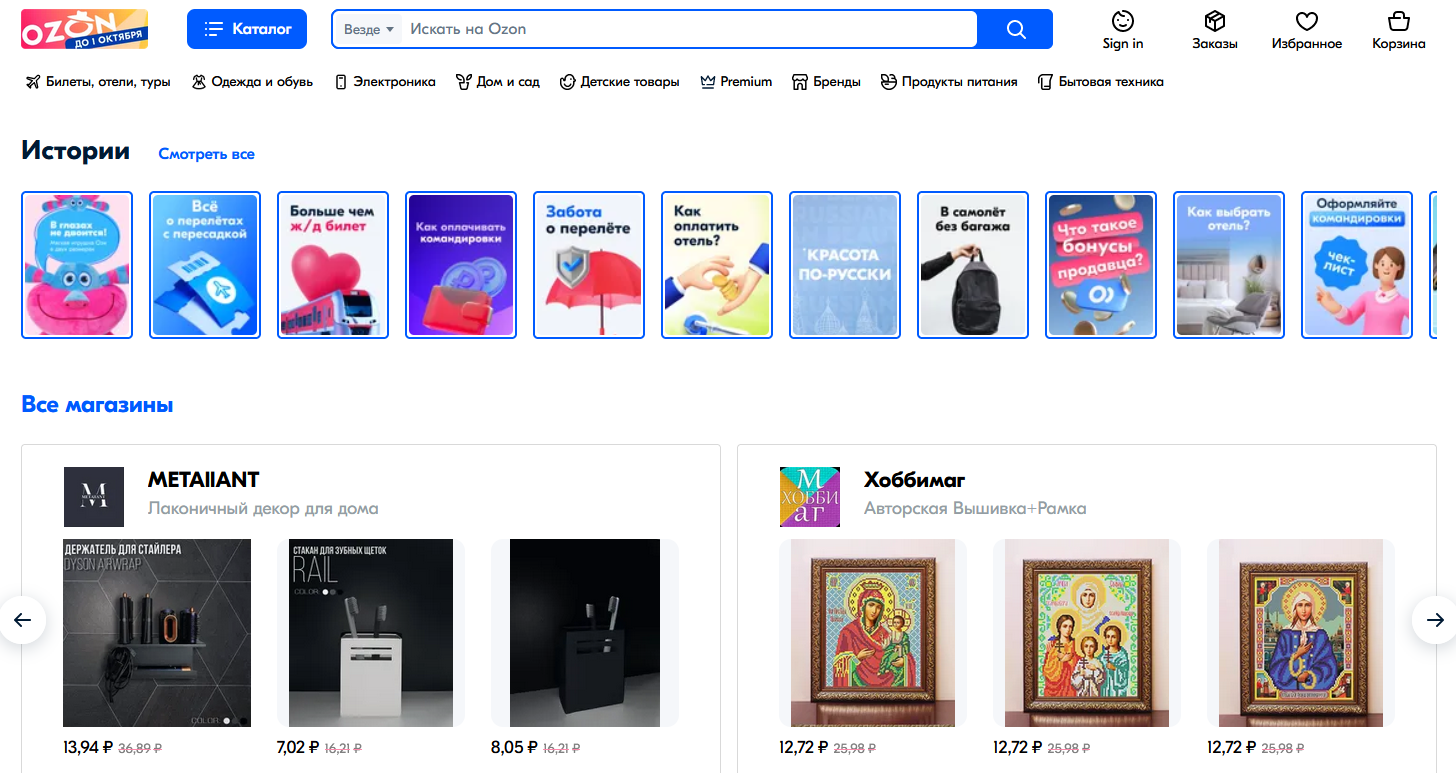Open the pink-blue monster toy story
Image resolution: width=1456 pixels, height=773 pixels.
(77, 265)
